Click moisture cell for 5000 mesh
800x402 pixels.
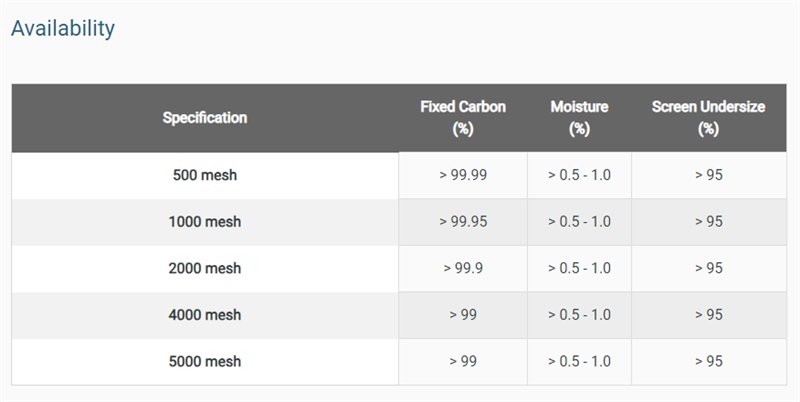pos(579,361)
